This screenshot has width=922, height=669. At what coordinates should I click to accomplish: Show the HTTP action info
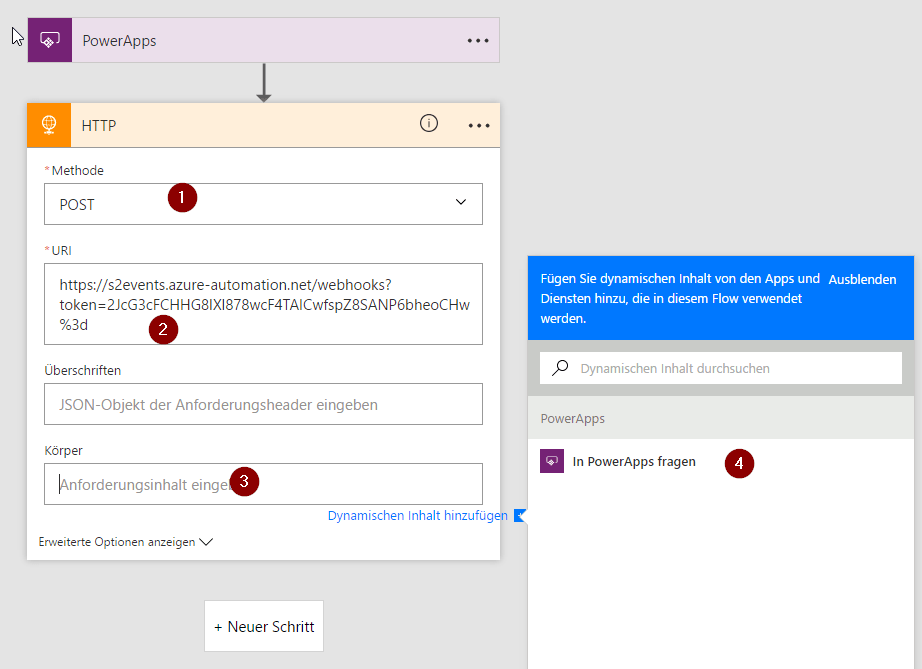(x=429, y=123)
